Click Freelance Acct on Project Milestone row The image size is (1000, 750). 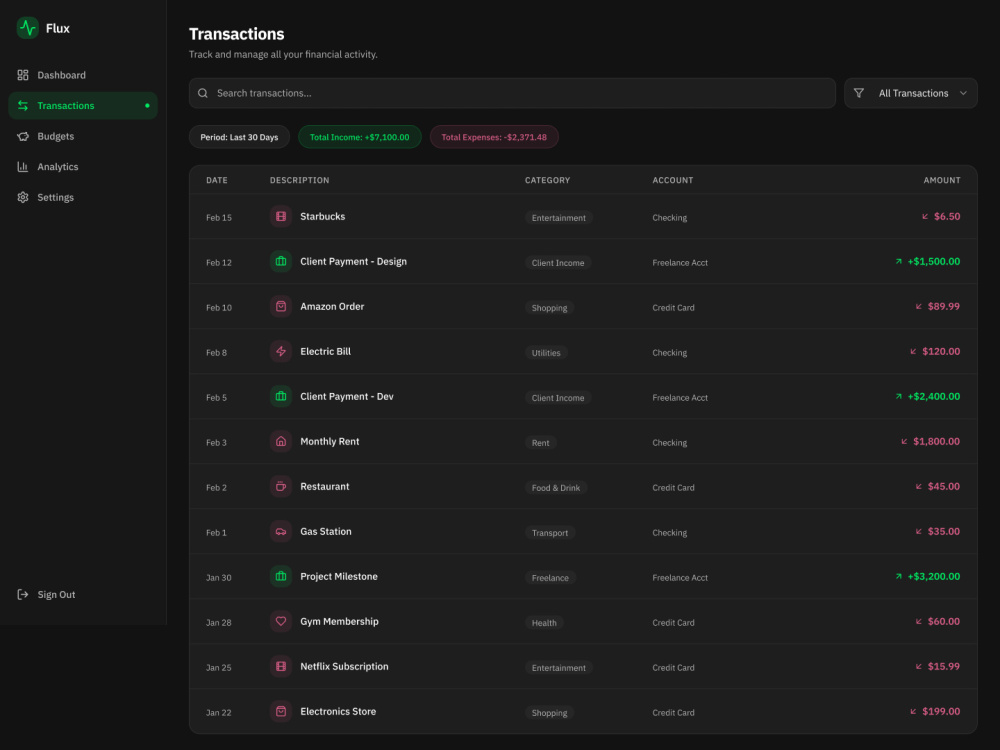680,578
